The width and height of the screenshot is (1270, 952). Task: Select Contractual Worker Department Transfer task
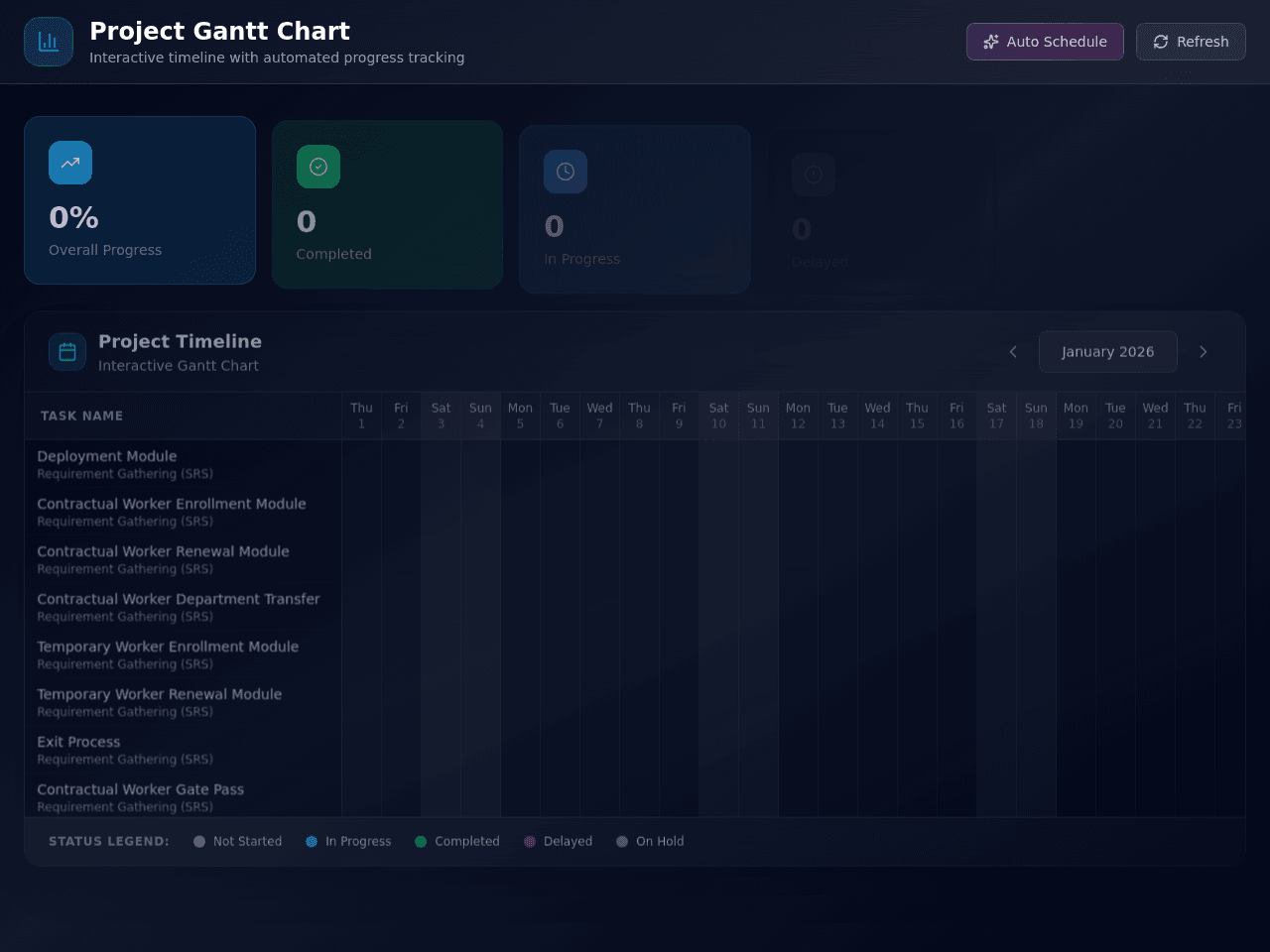pos(183,607)
